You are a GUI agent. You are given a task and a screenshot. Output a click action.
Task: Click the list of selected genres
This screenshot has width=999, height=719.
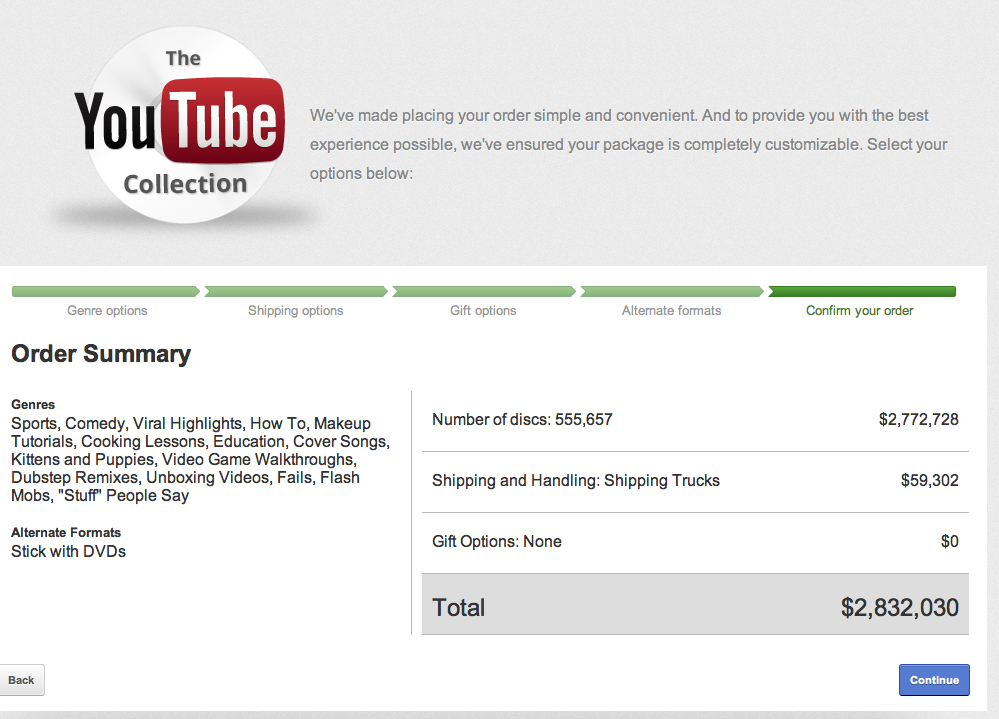click(x=201, y=459)
